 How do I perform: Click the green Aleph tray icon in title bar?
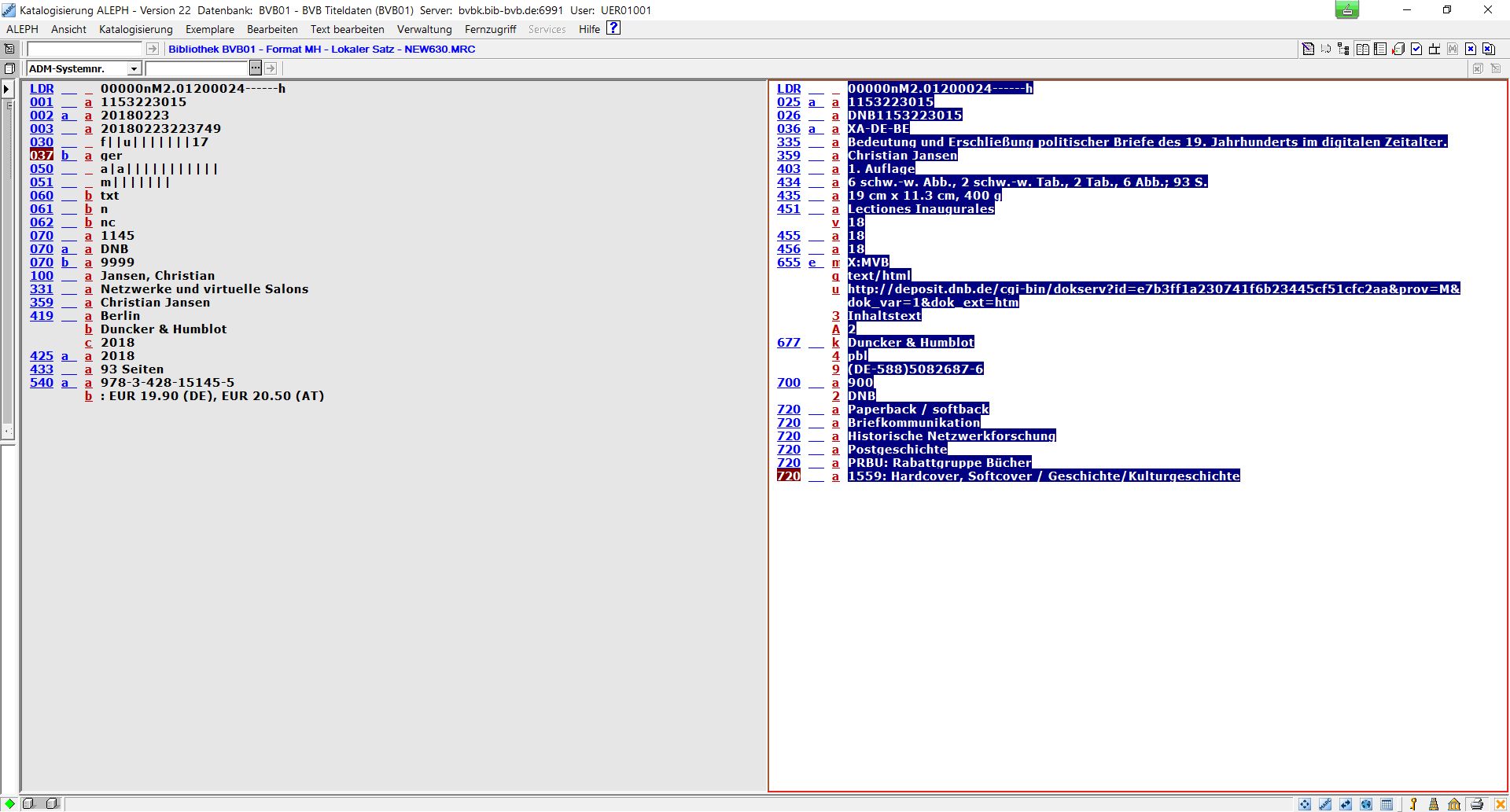pyautogui.click(x=1347, y=10)
